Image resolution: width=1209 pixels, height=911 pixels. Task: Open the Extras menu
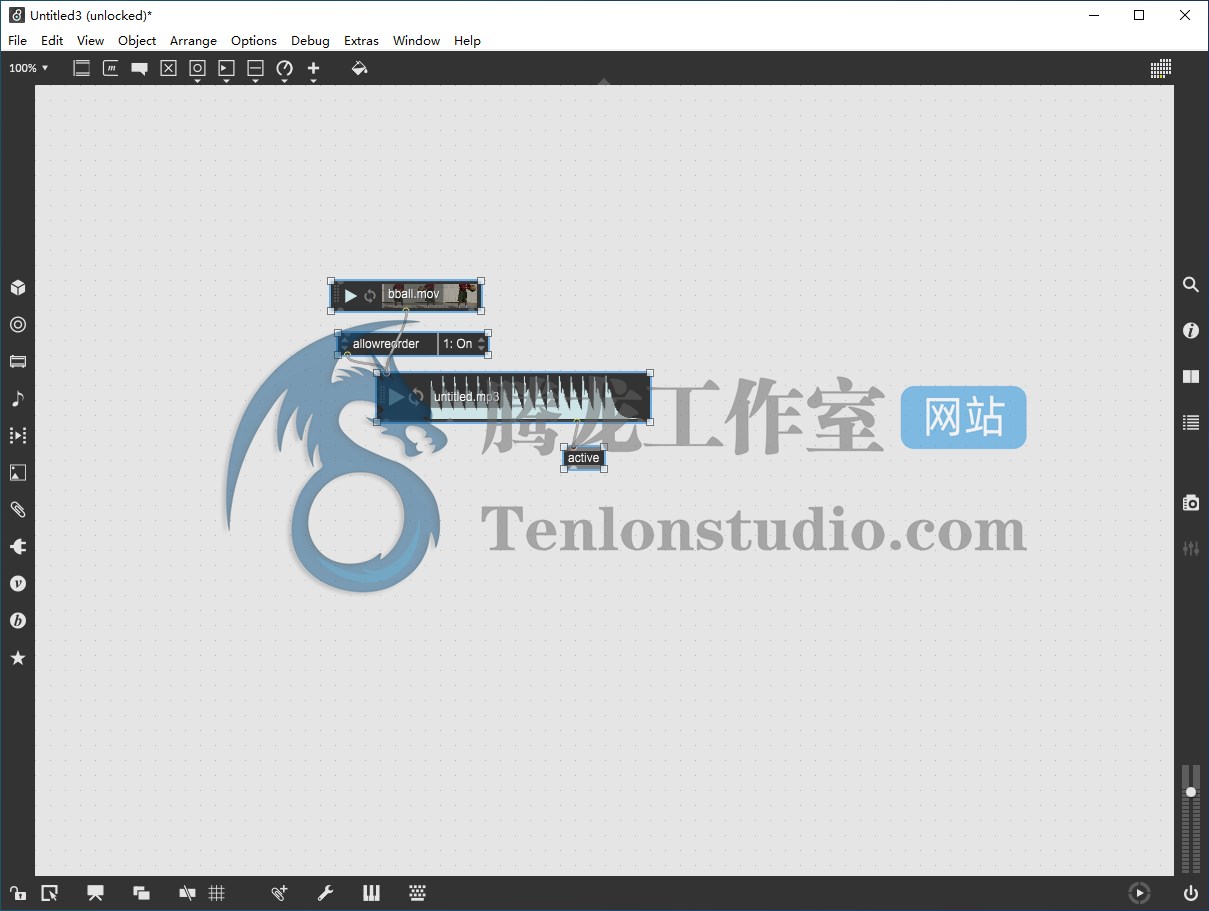pos(361,41)
